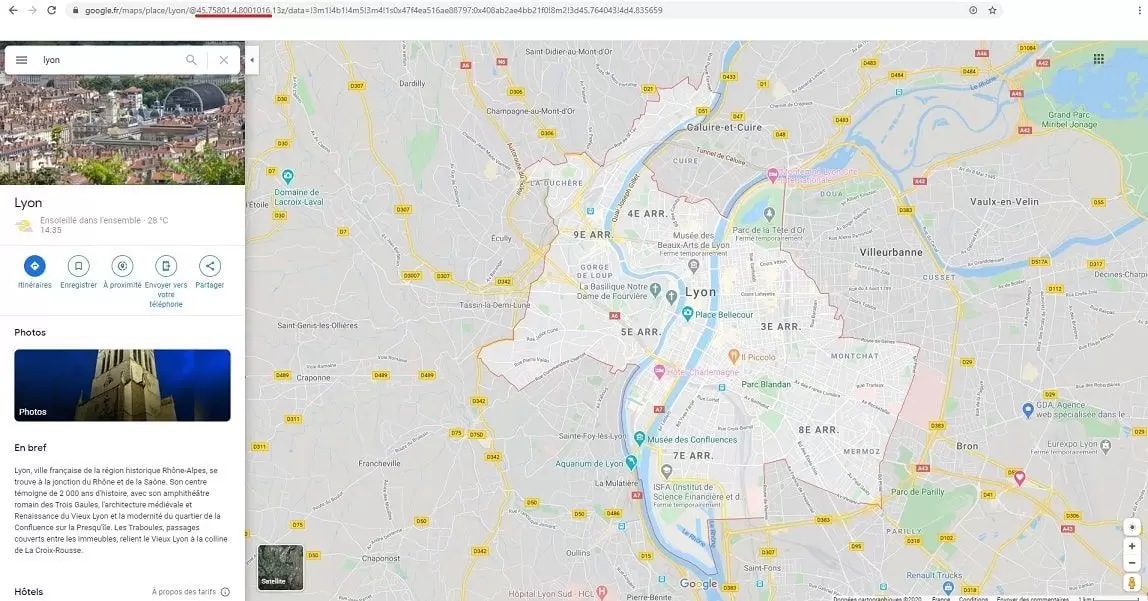Viewport: 1148px width, 601px height.
Task: Click the magnifier search icon beside lyon
Action: 191,60
